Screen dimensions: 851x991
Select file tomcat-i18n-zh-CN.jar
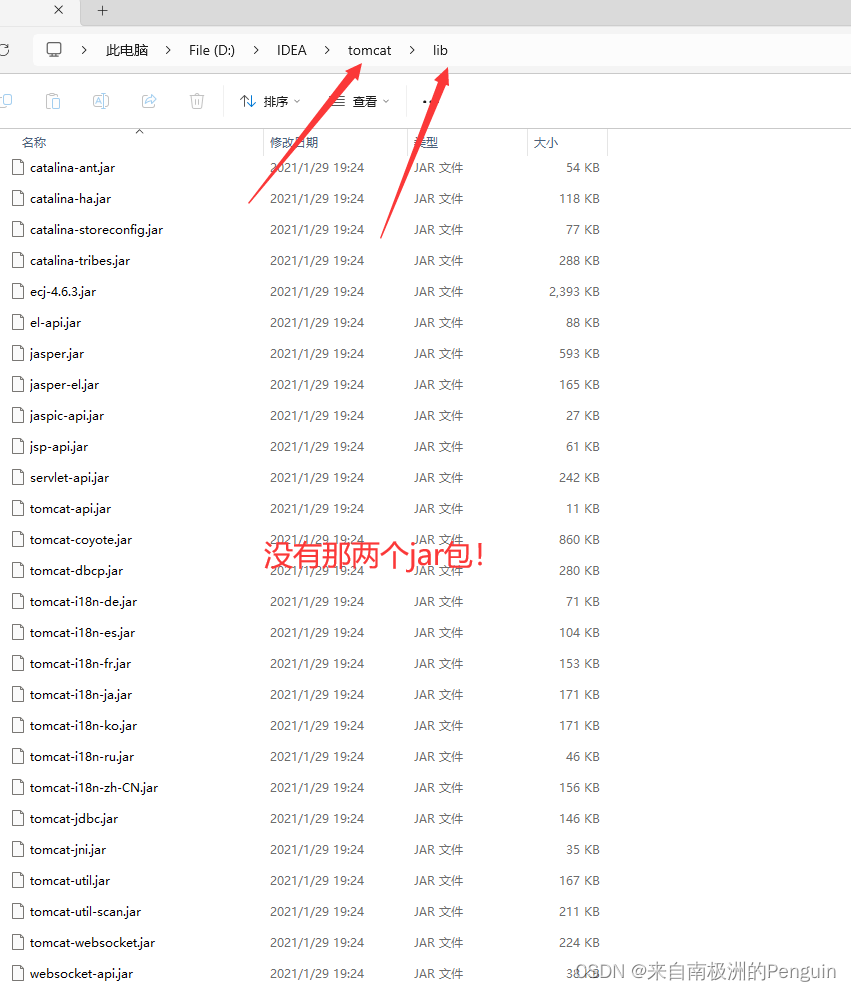[x=94, y=787]
